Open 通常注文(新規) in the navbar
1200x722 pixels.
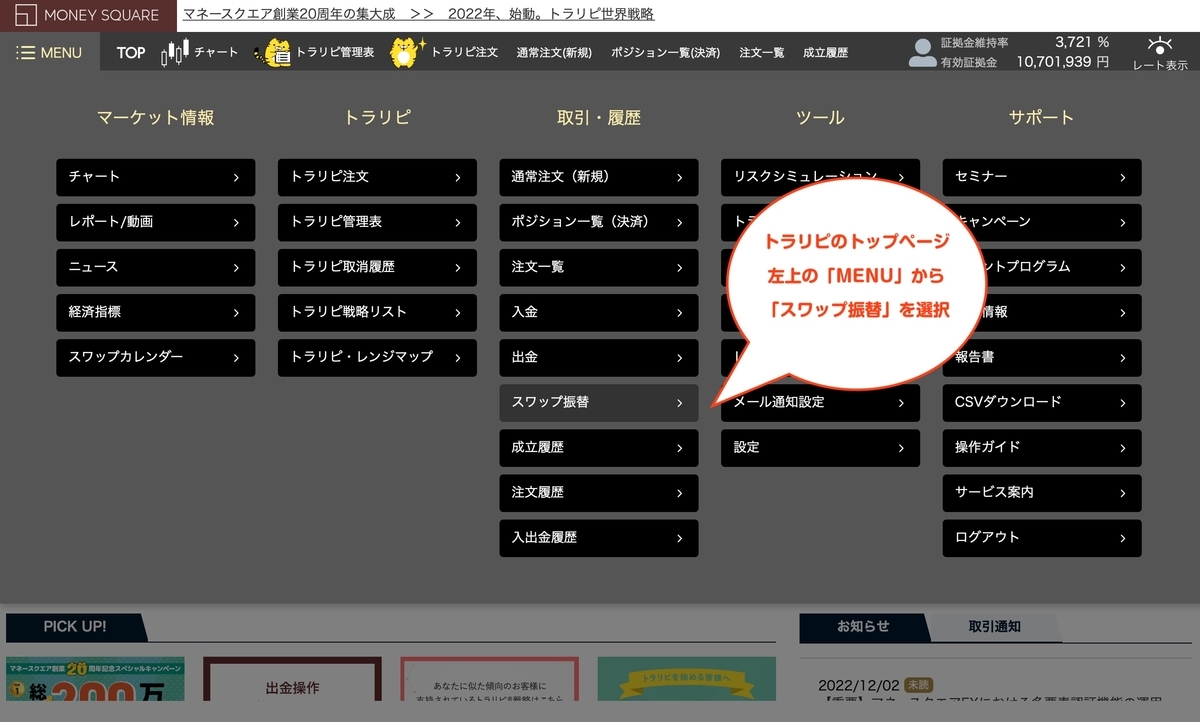click(555, 53)
